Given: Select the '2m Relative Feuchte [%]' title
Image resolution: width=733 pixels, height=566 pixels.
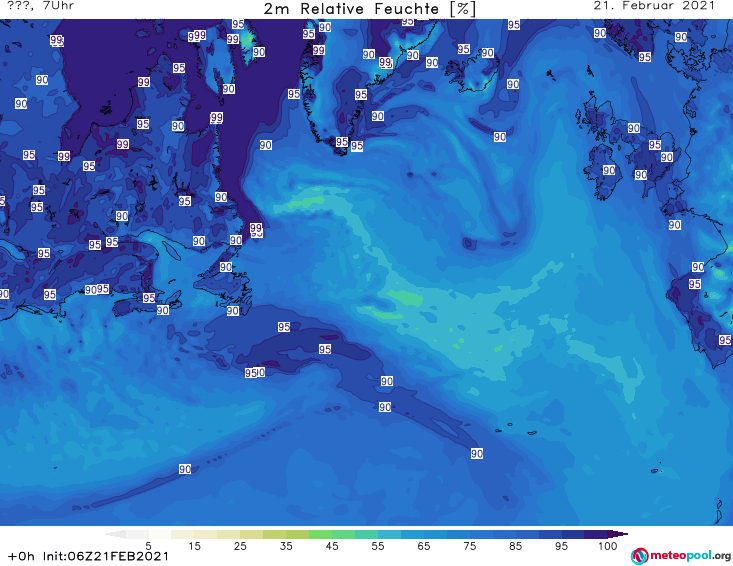Looking at the screenshot, I should 369,9.
